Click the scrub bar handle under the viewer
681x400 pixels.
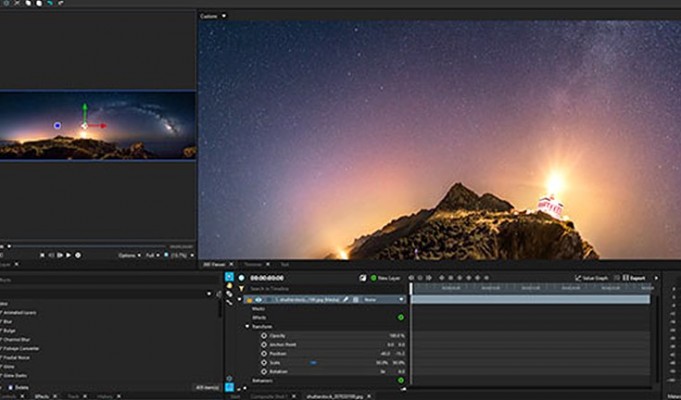pos(9,247)
